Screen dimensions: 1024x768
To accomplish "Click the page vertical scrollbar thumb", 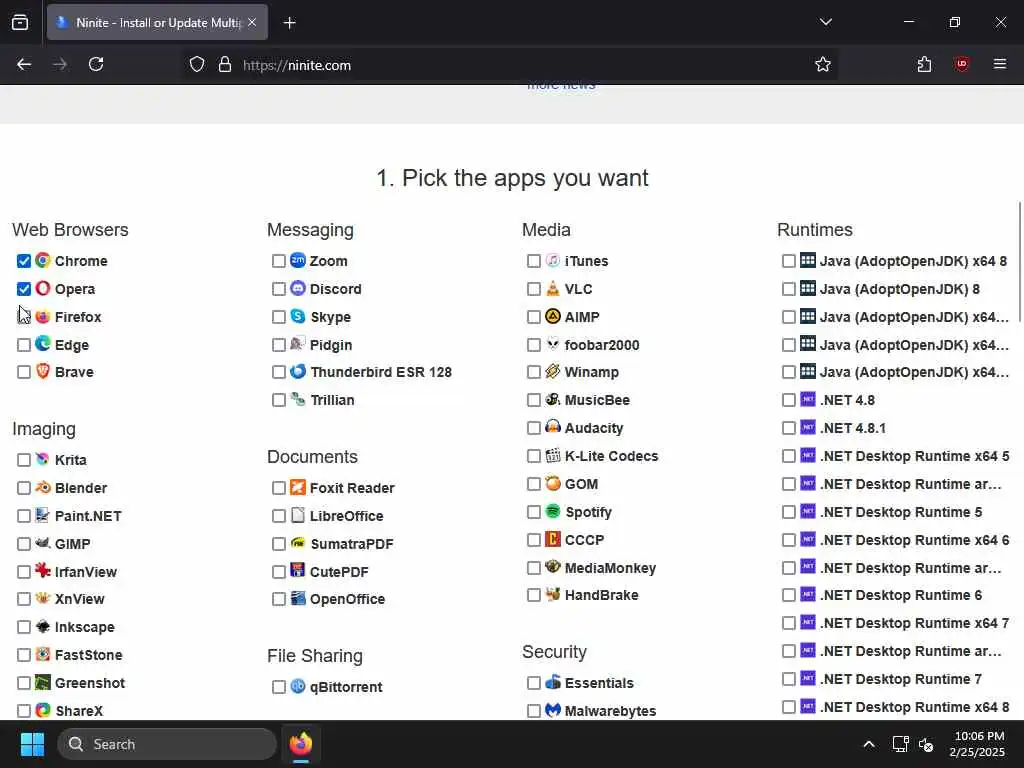I will point(1019,261).
